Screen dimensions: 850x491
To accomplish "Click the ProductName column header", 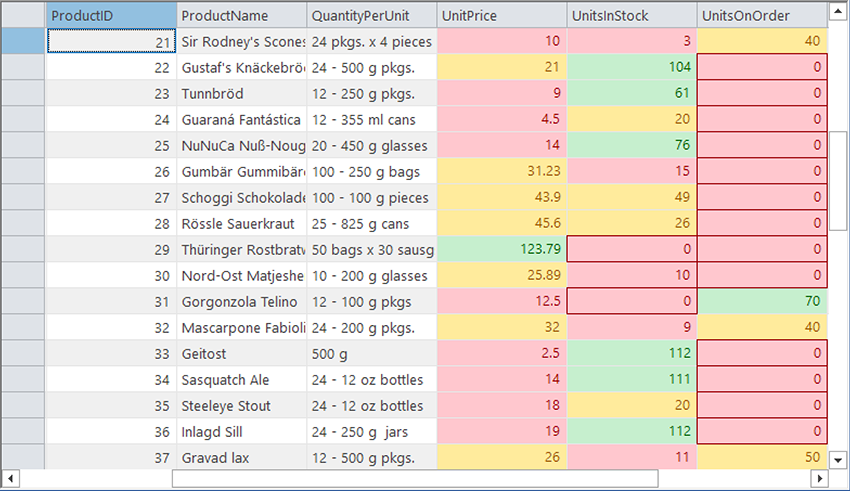I will point(242,16).
